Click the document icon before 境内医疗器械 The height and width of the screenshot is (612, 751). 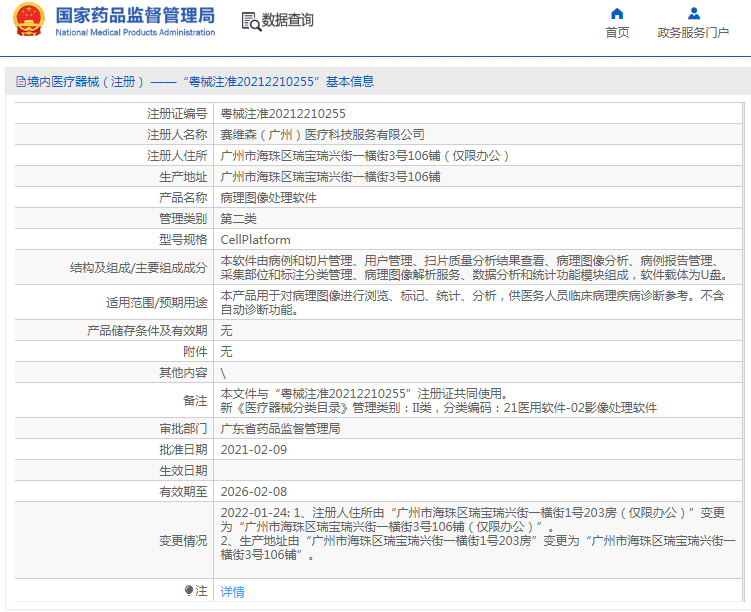(x=21, y=82)
